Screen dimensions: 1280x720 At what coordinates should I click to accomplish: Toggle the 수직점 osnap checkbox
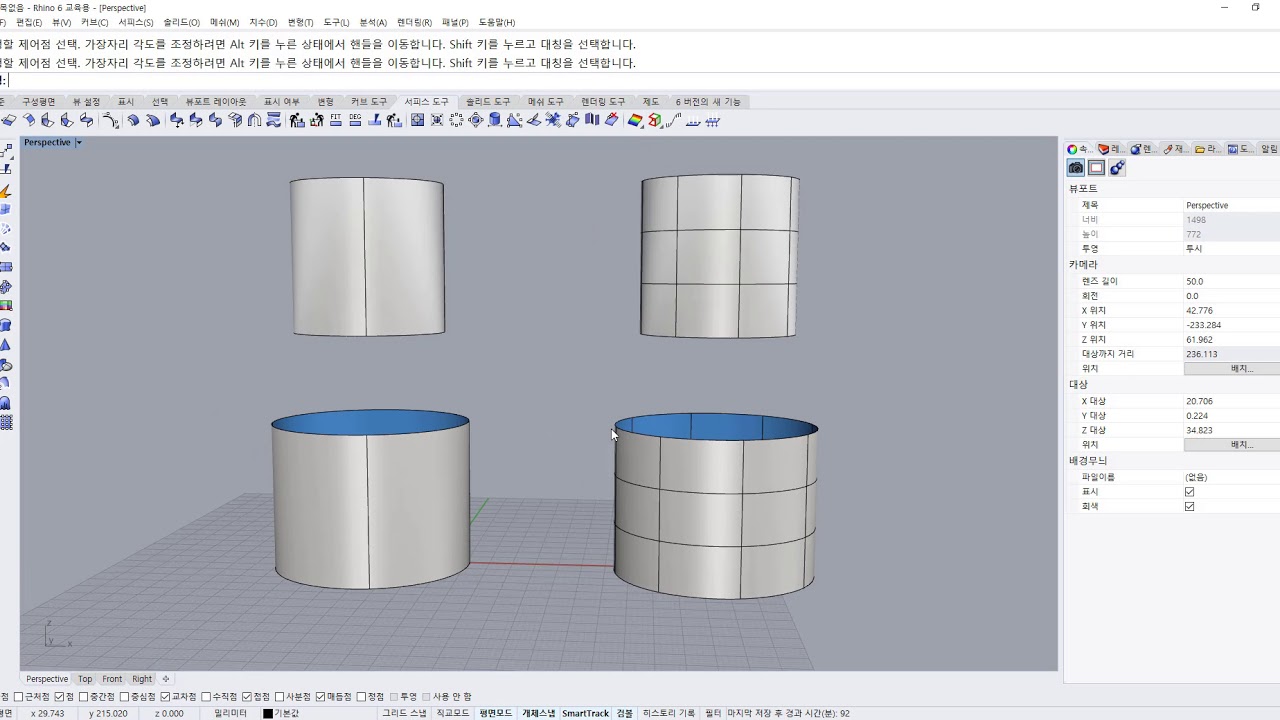[207, 697]
